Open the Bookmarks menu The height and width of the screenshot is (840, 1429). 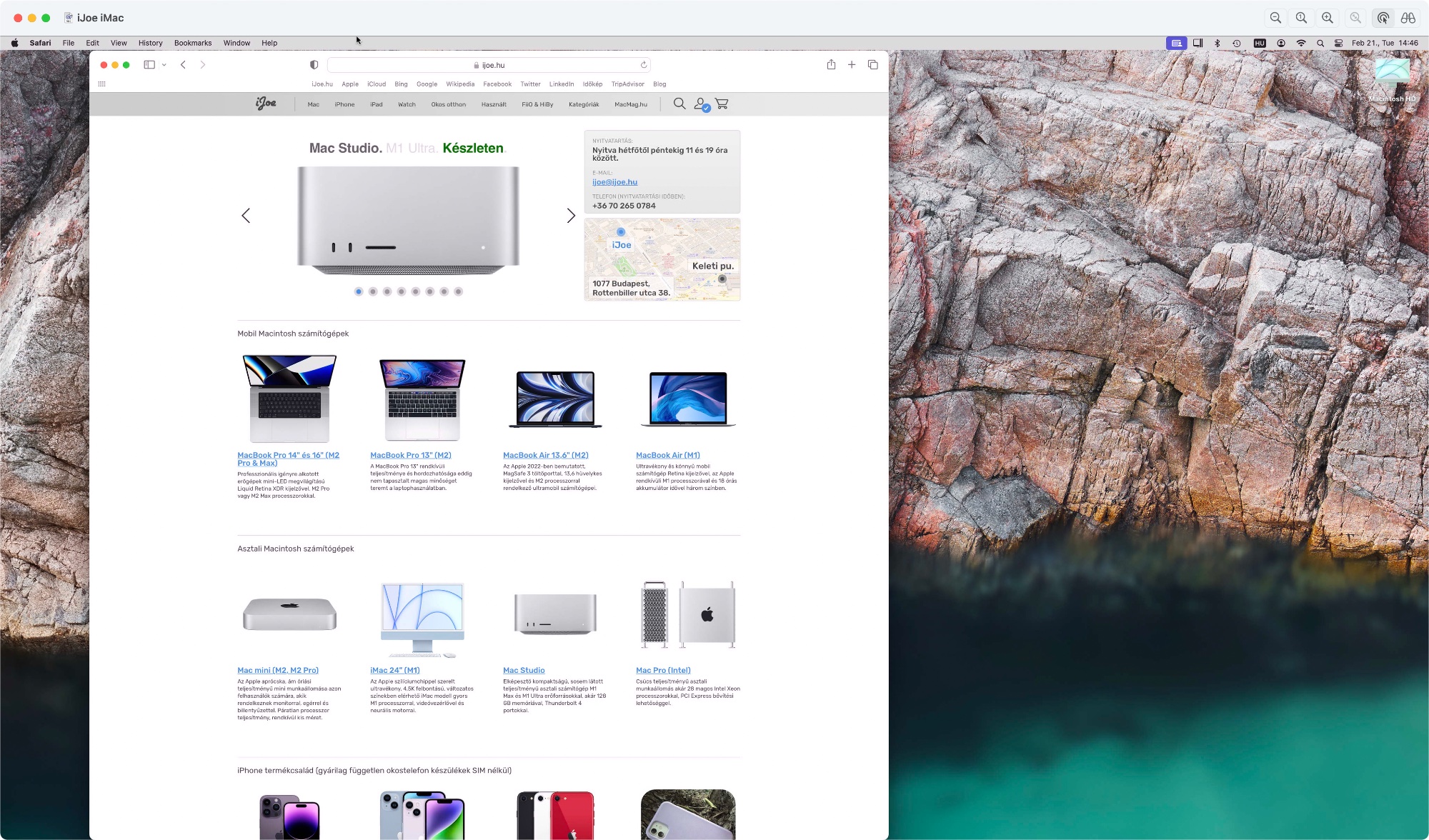click(193, 43)
